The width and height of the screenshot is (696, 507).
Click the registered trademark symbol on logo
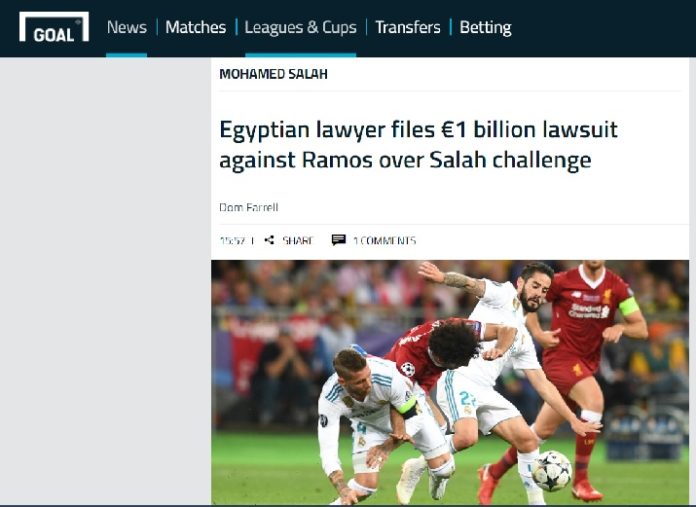tap(78, 22)
